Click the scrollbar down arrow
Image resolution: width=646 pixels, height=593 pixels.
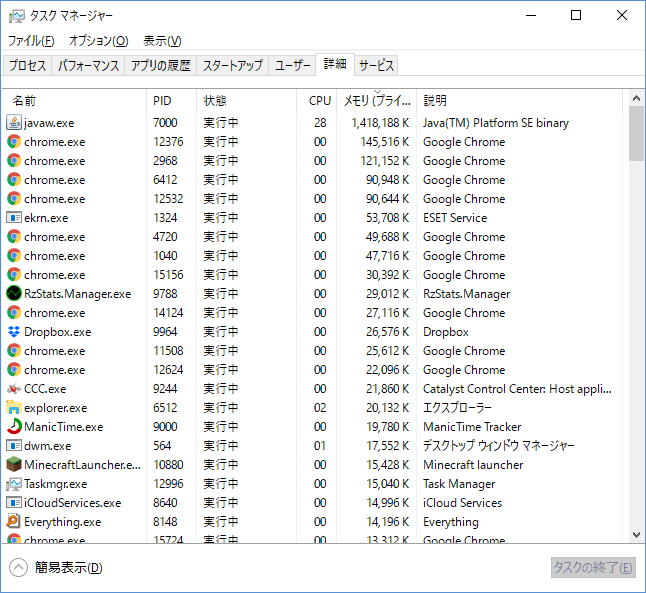(637, 535)
